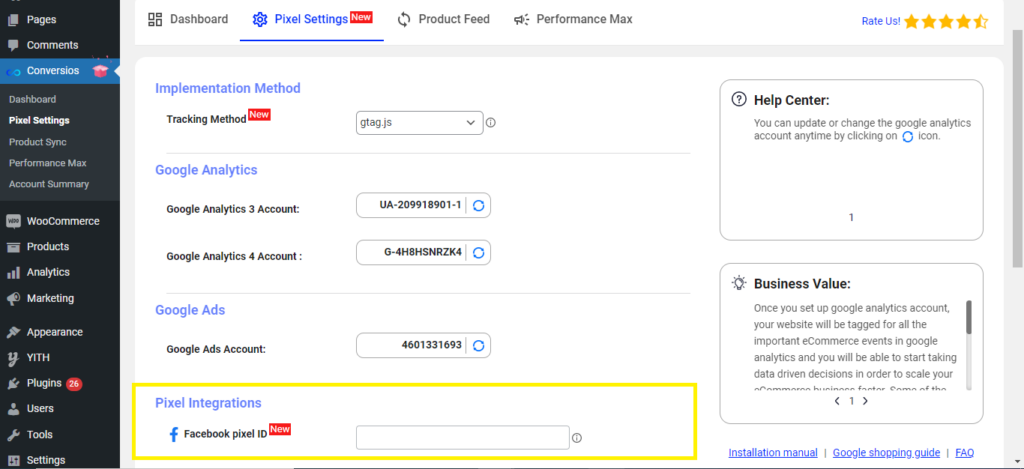Screen dimensions: 1024x469
Task: Click info icon beside Tracking Method dropdown
Action: coord(491,123)
